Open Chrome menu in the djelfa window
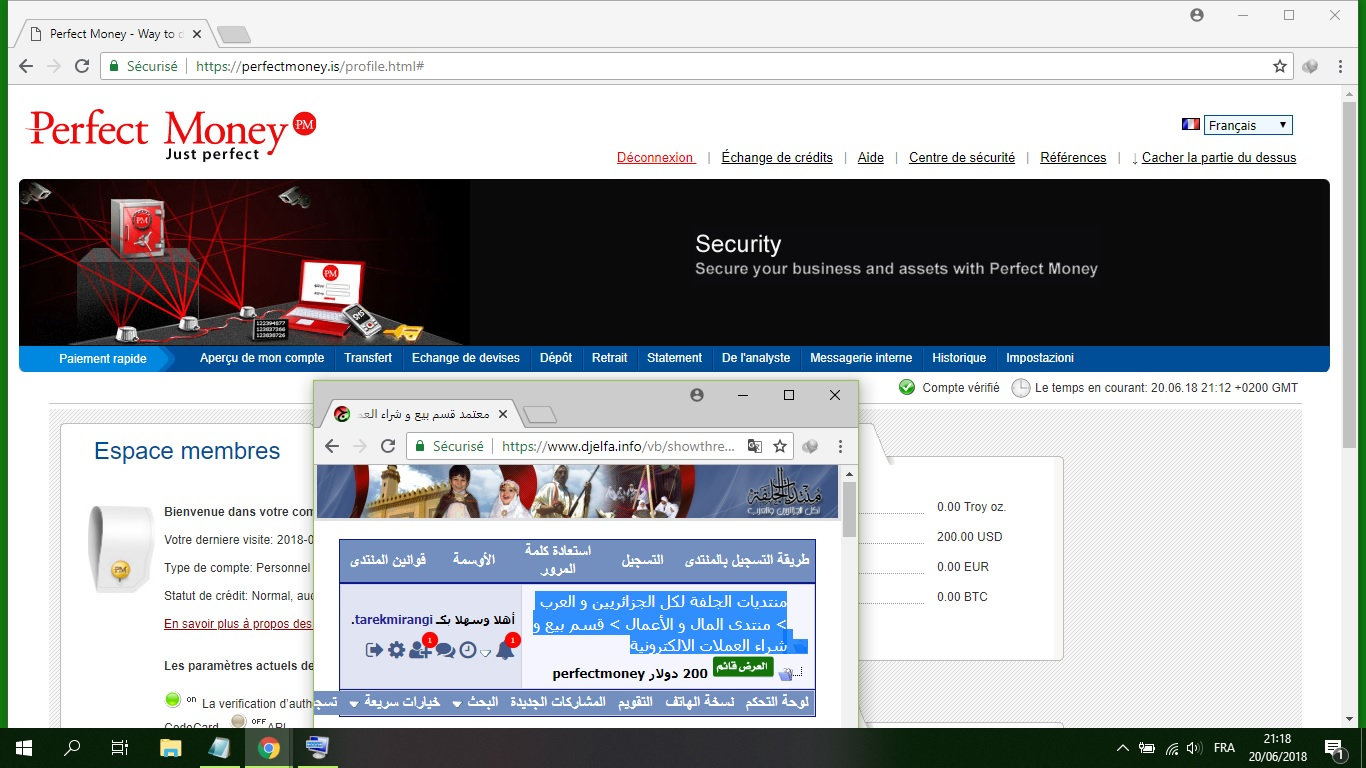 [x=840, y=446]
